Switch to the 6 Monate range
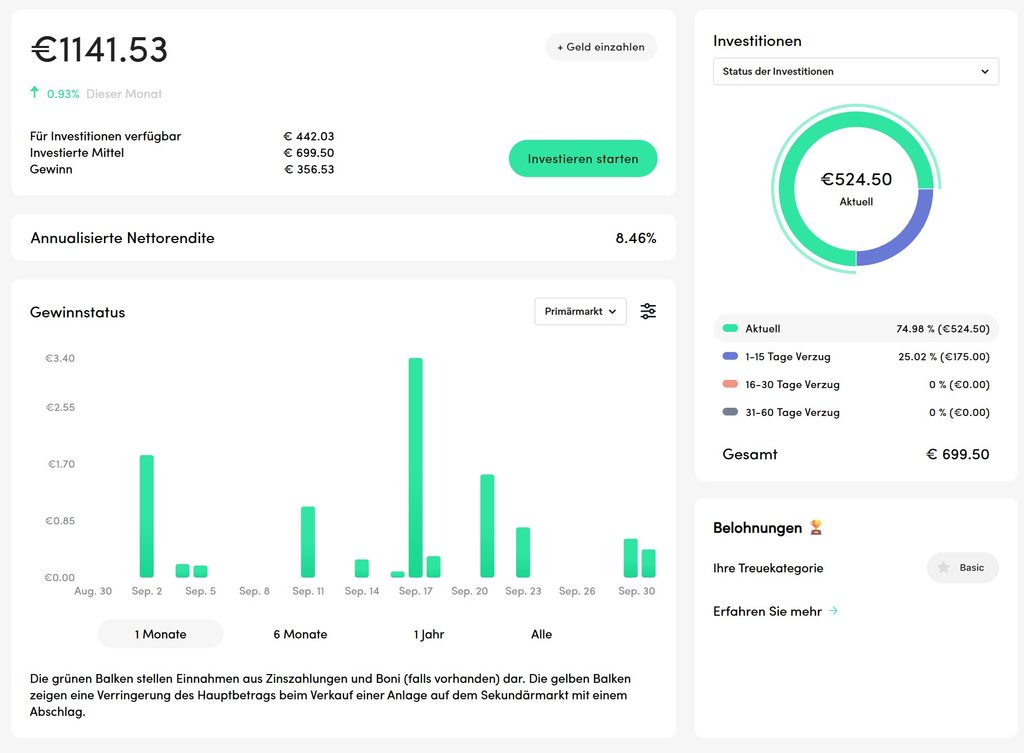 [x=300, y=634]
